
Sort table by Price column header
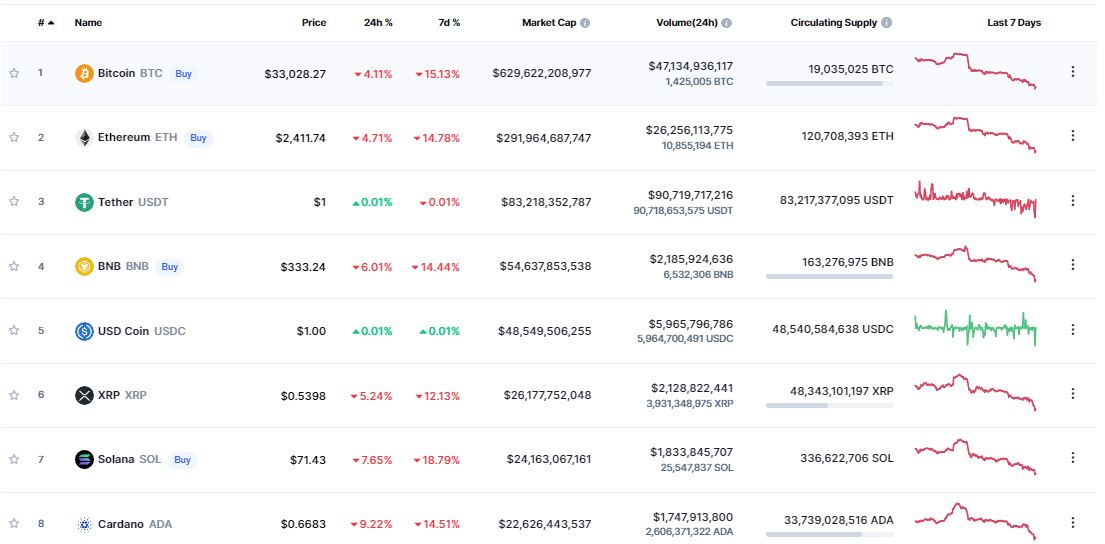(314, 22)
